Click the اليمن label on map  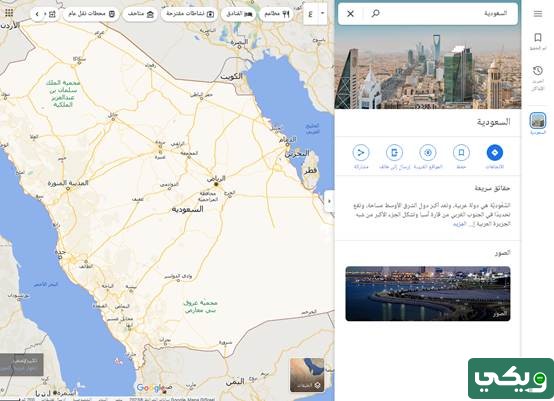(x=235, y=382)
